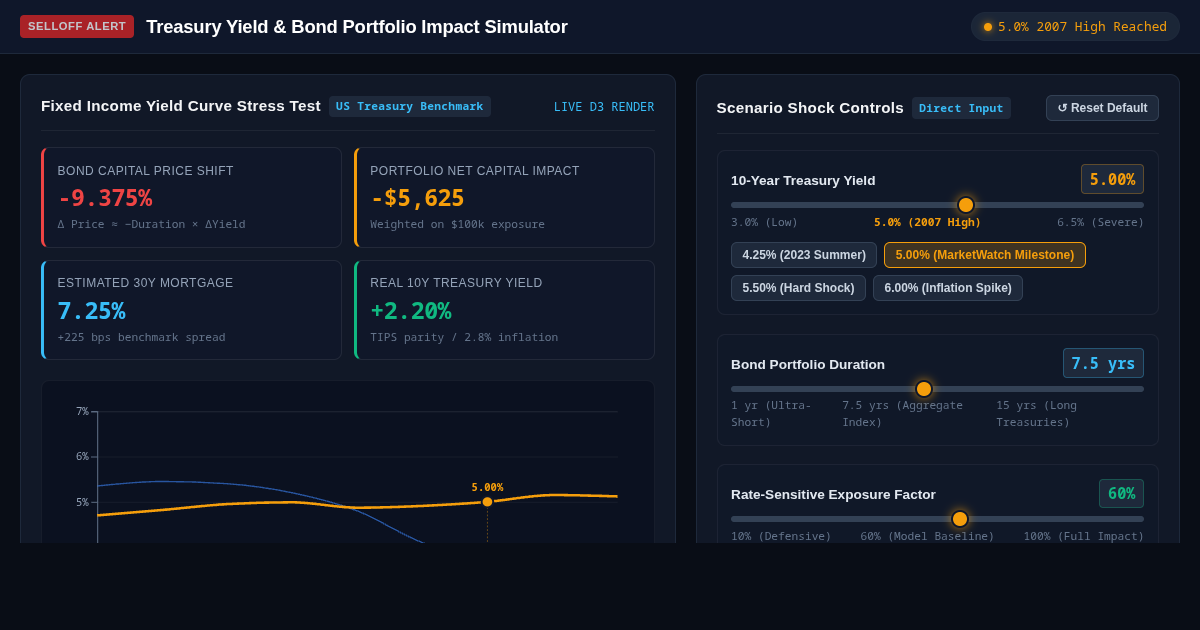Click the TIPS parity / 2.8% inflation note

pyautogui.click(x=464, y=337)
